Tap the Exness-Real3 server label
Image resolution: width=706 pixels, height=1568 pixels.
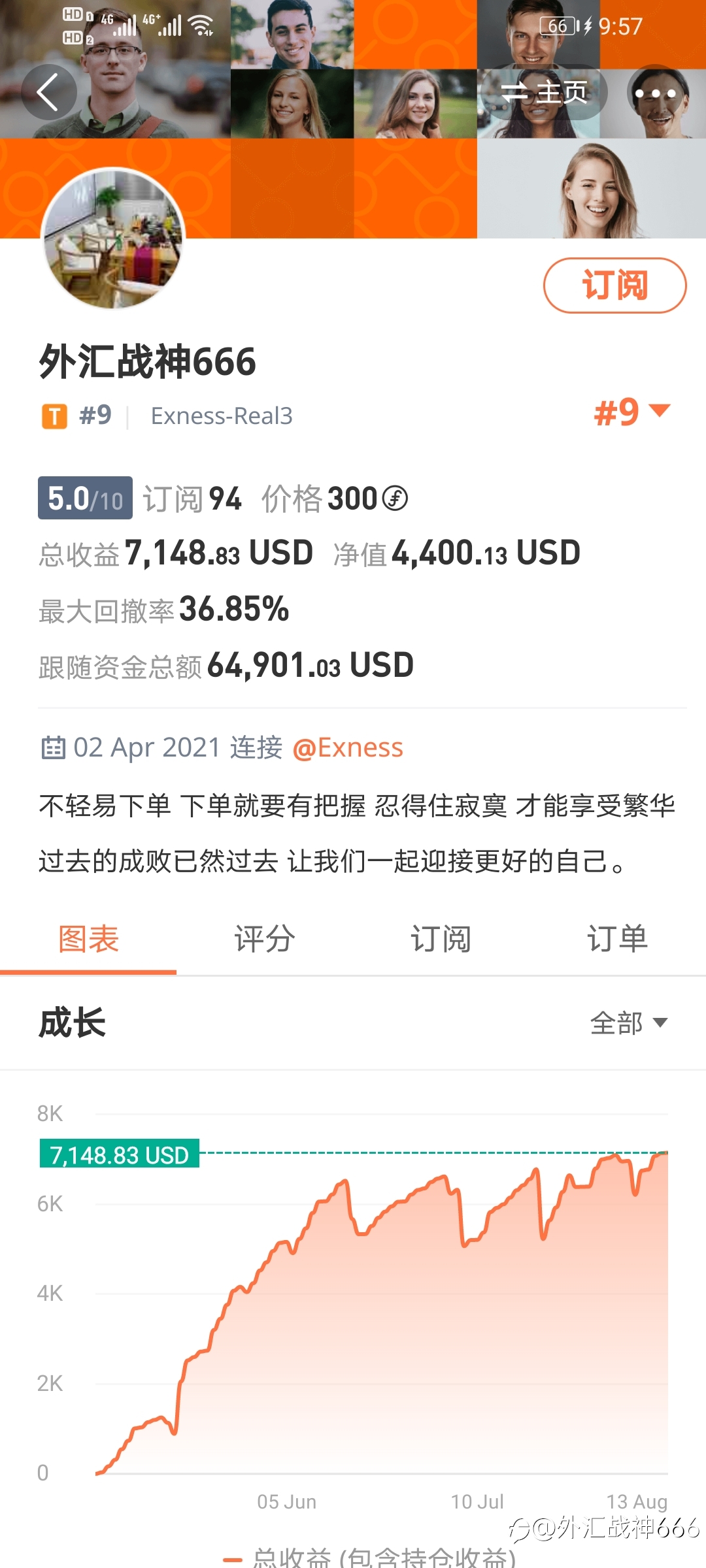tap(222, 416)
